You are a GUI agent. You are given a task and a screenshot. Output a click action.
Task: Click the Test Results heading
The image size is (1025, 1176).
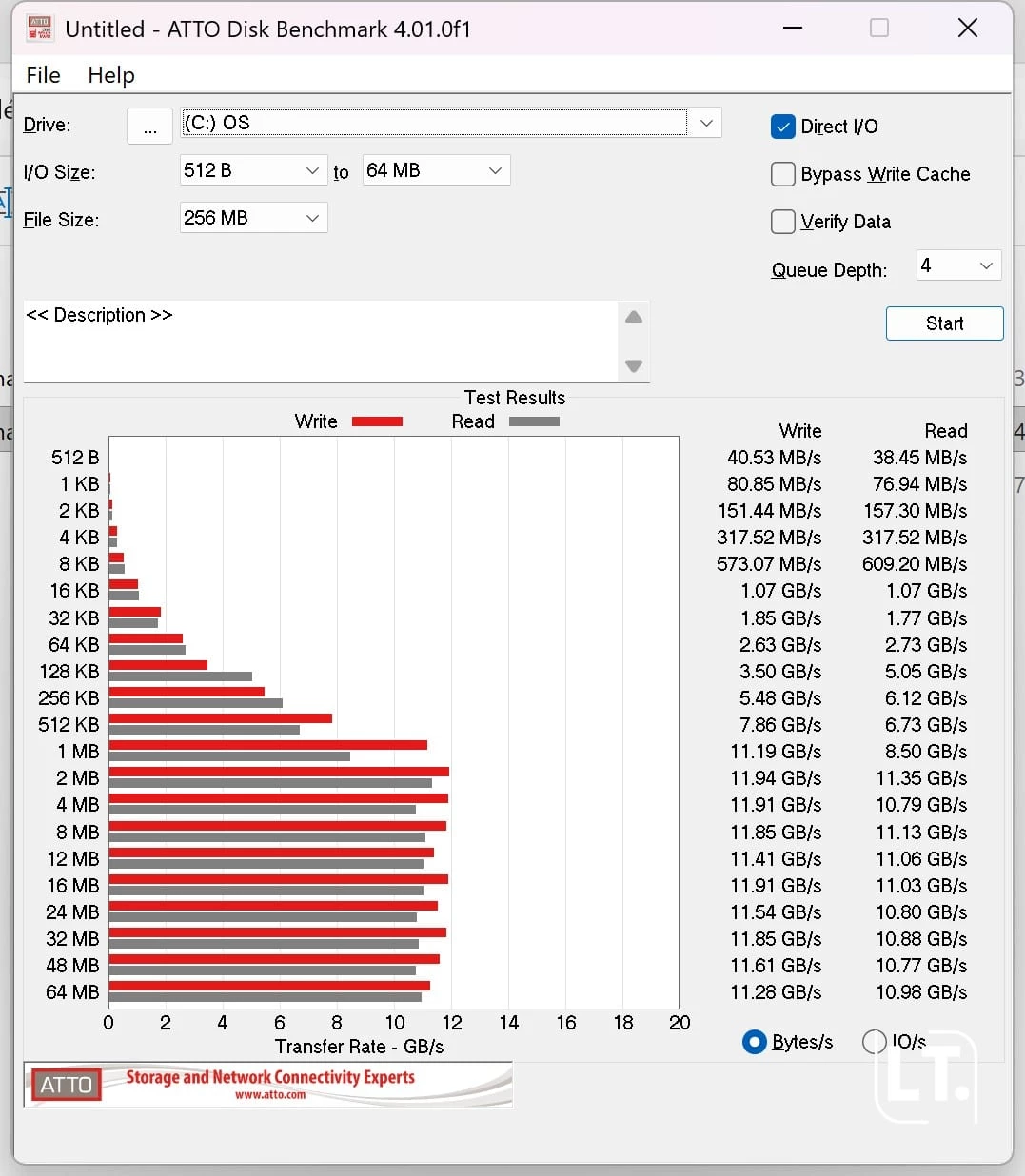click(x=515, y=398)
